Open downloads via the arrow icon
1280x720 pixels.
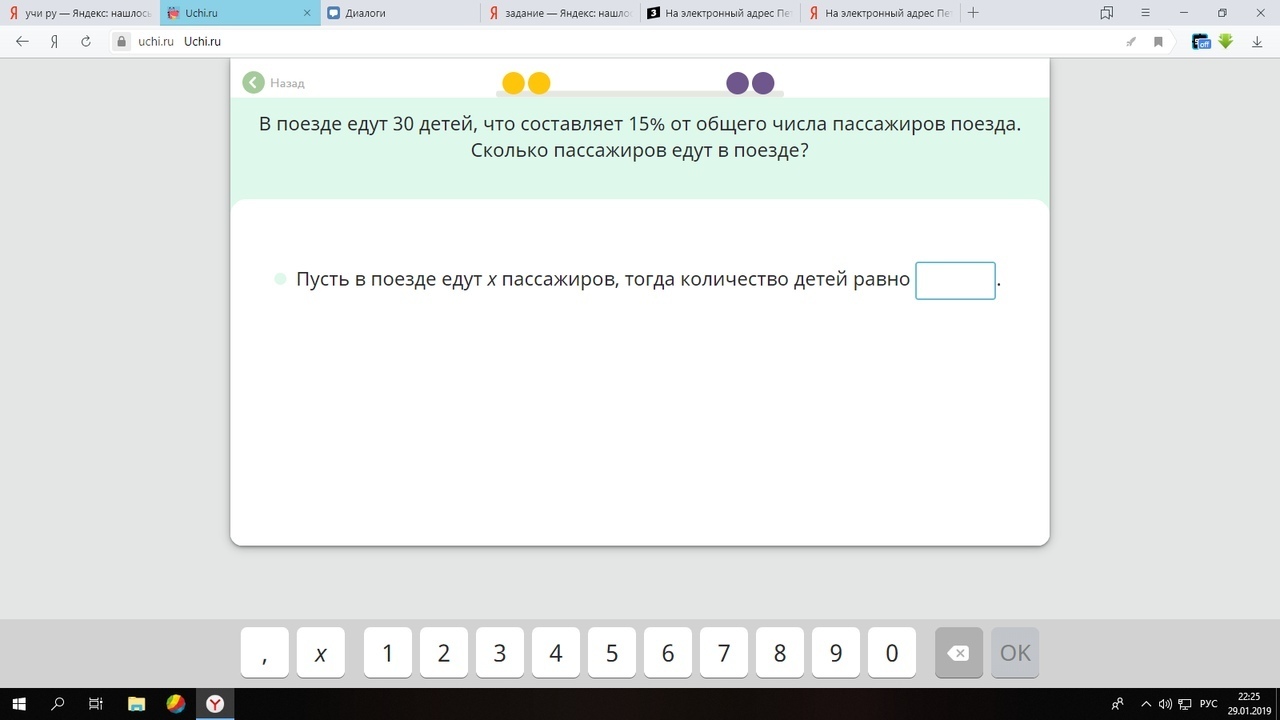[x=1256, y=41]
